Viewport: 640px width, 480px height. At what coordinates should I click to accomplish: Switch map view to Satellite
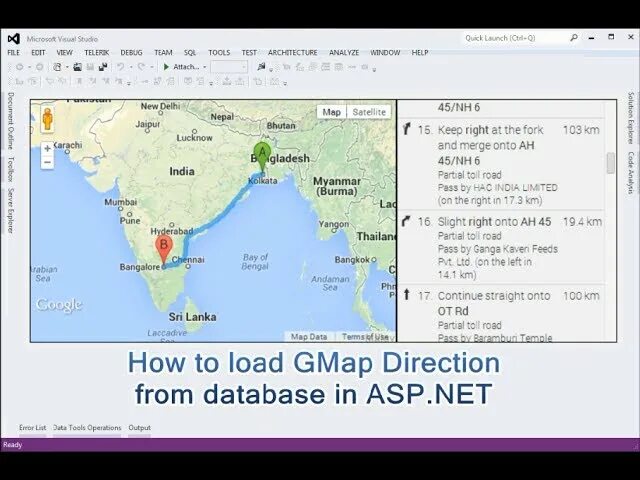pos(369,112)
